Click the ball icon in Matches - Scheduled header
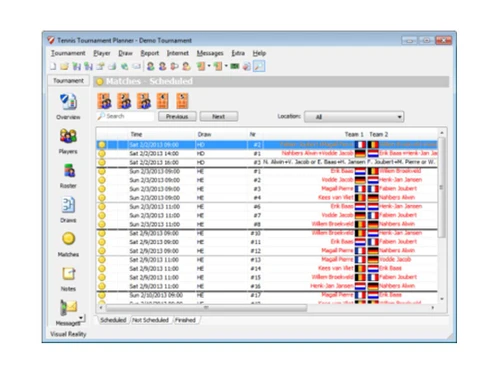 pos(99,81)
